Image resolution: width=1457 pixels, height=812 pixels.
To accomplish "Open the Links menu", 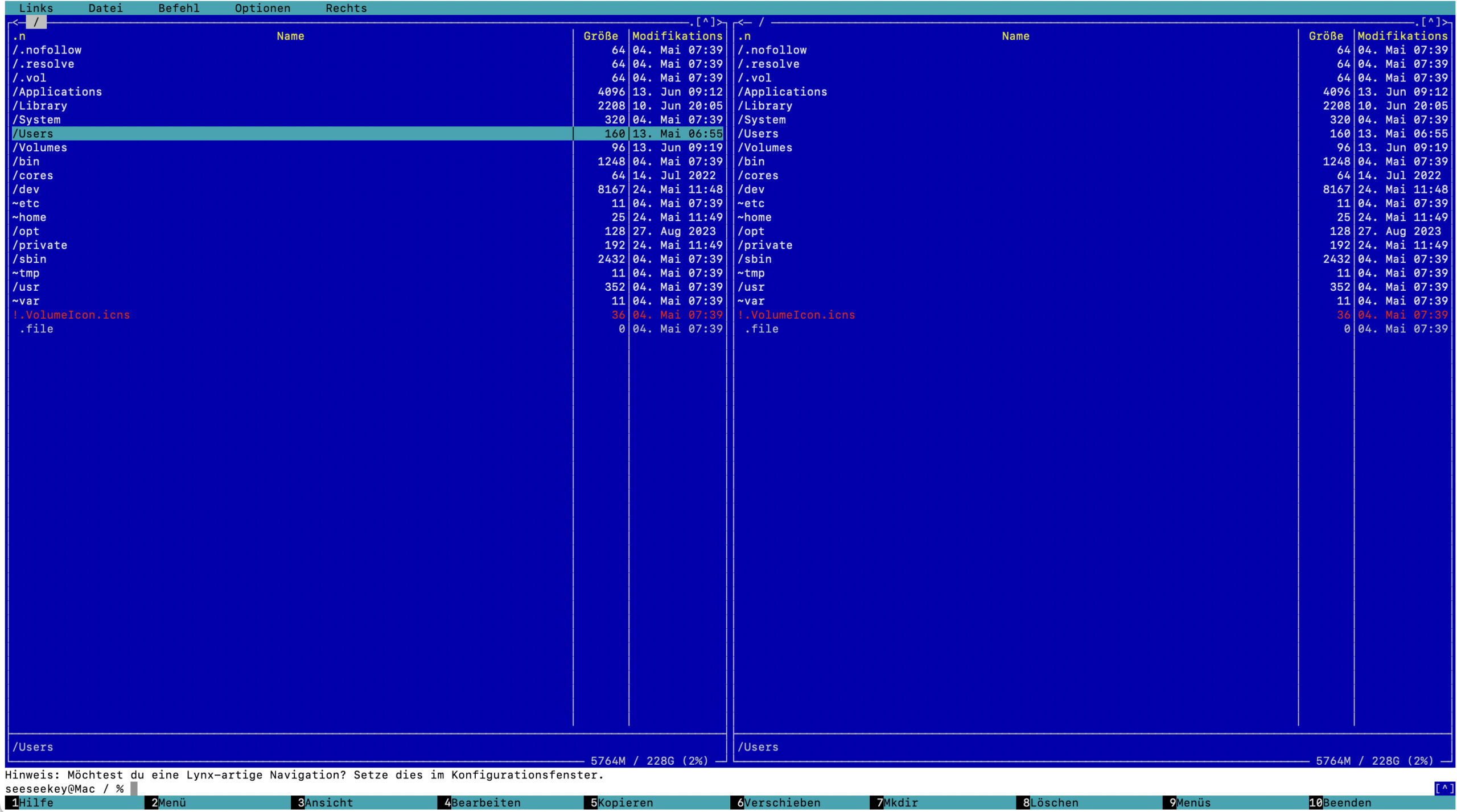I will 36,8.
